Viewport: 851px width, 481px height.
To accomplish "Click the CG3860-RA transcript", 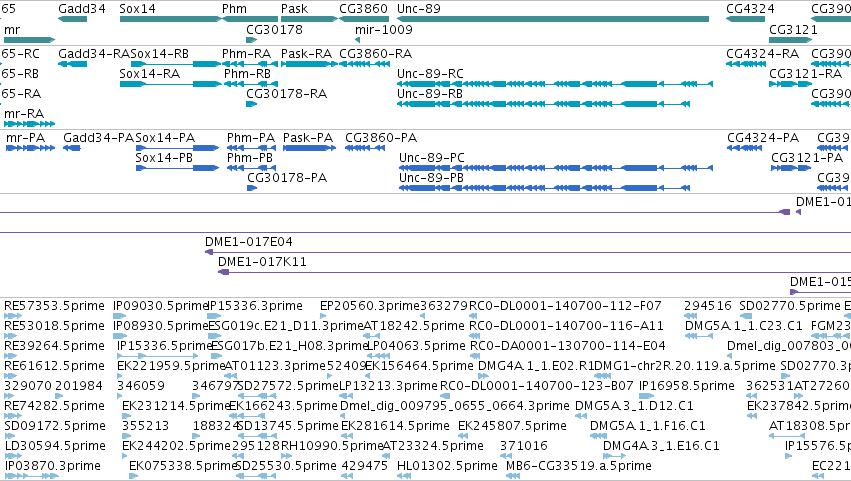I will (x=364, y=64).
